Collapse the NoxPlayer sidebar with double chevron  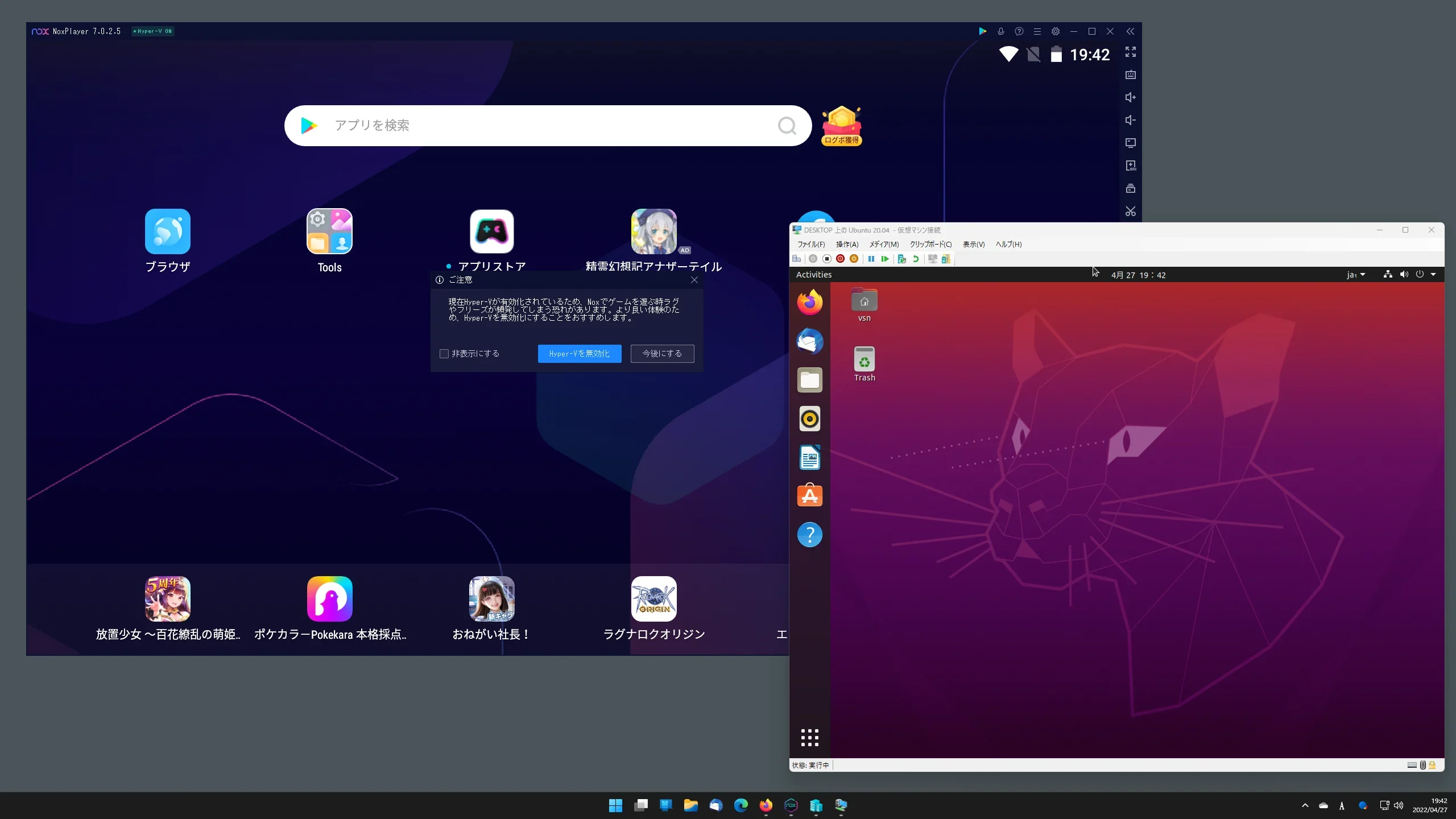pos(1130,31)
